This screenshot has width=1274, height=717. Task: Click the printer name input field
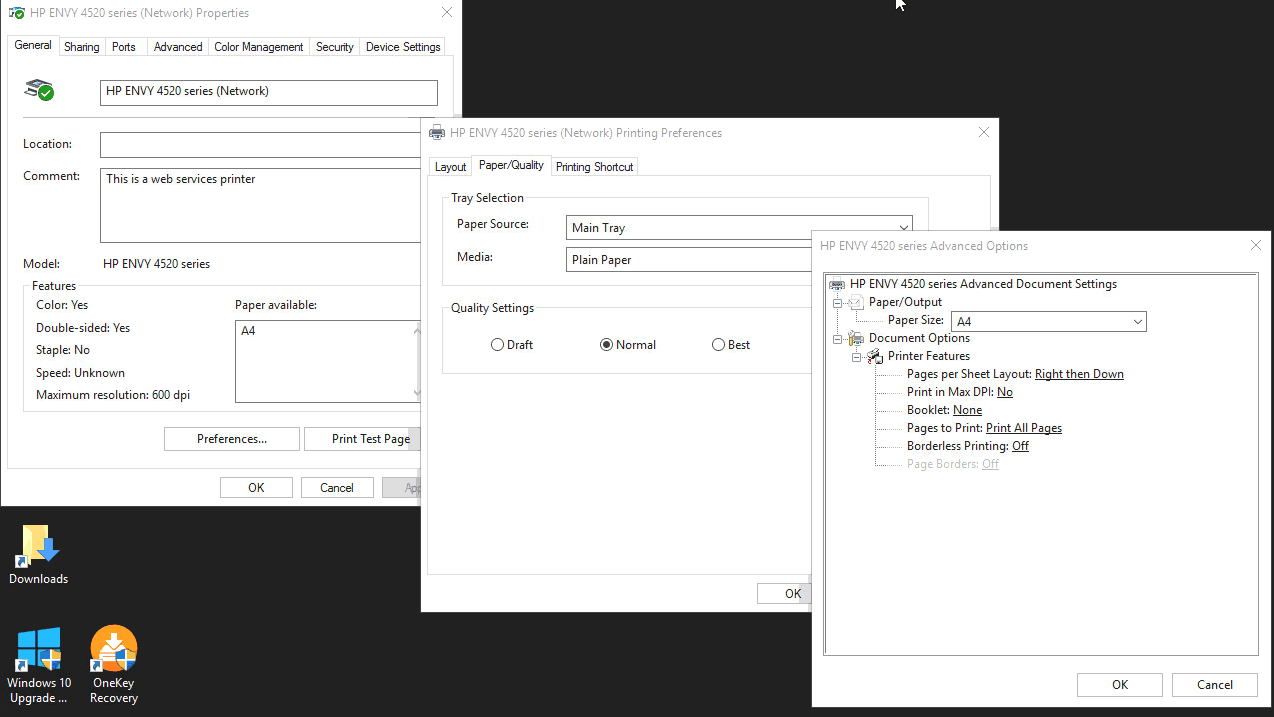tap(269, 92)
